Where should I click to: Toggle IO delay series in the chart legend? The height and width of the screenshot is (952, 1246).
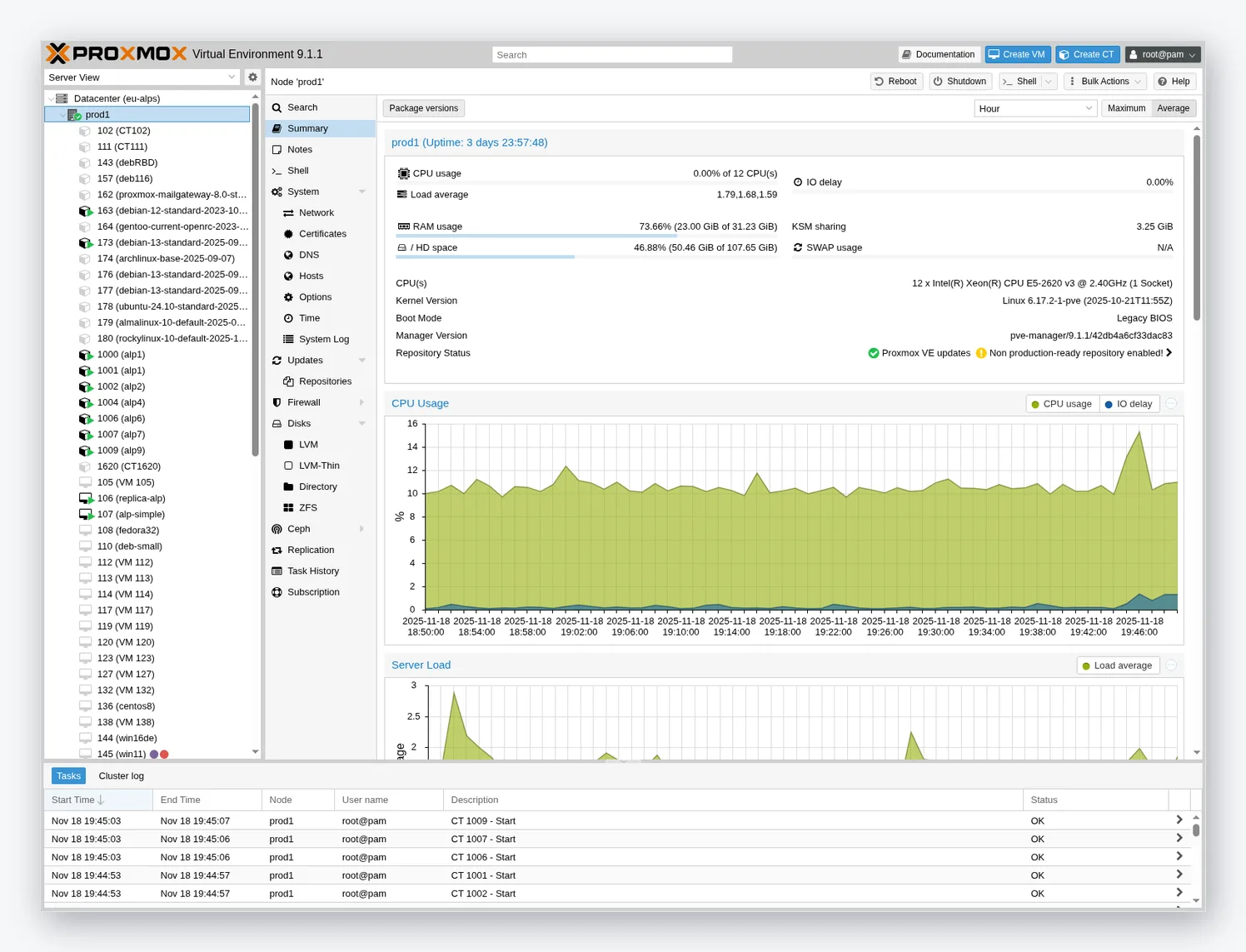1129,404
